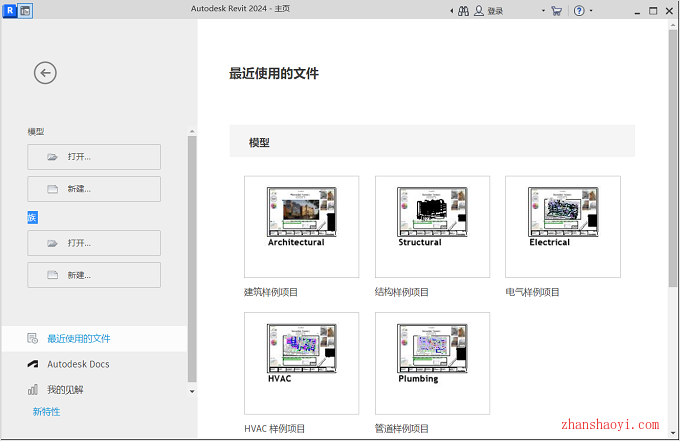The image size is (680, 441).
Task: Open the binoculars search icon
Action: 463,11
